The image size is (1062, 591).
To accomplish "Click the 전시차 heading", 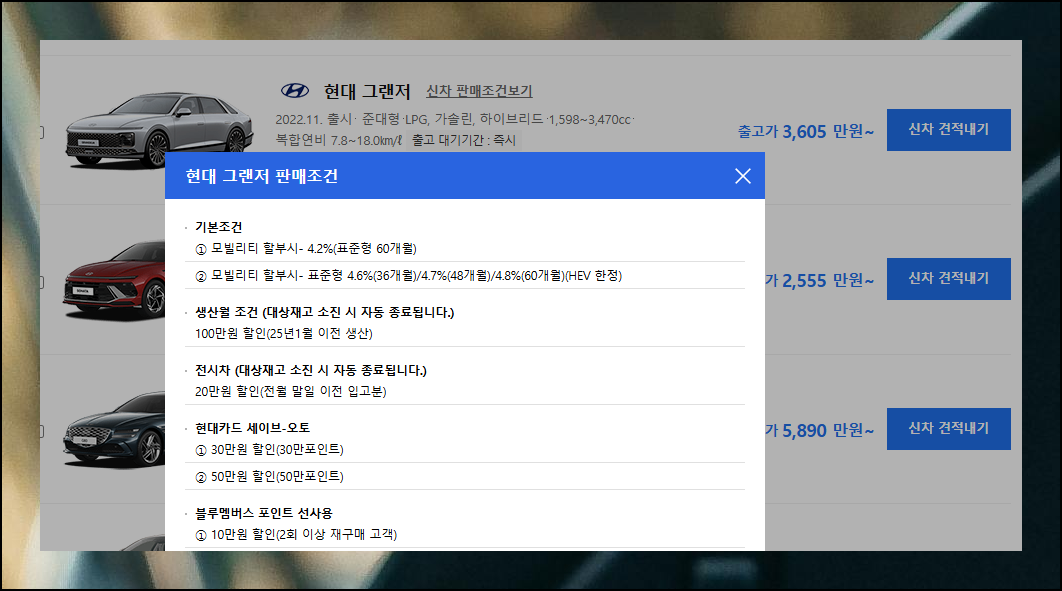I will [311, 370].
